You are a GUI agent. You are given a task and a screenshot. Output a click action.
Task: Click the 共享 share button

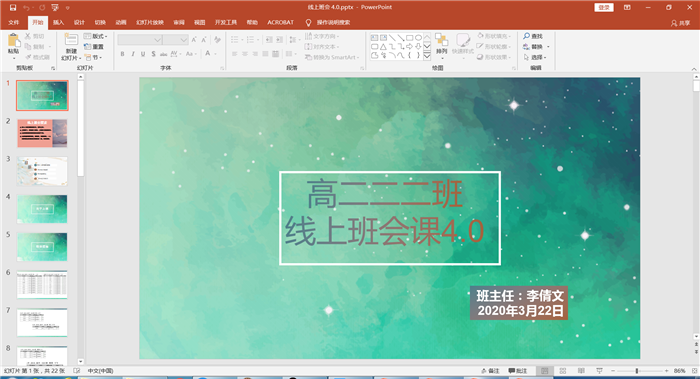(681, 23)
